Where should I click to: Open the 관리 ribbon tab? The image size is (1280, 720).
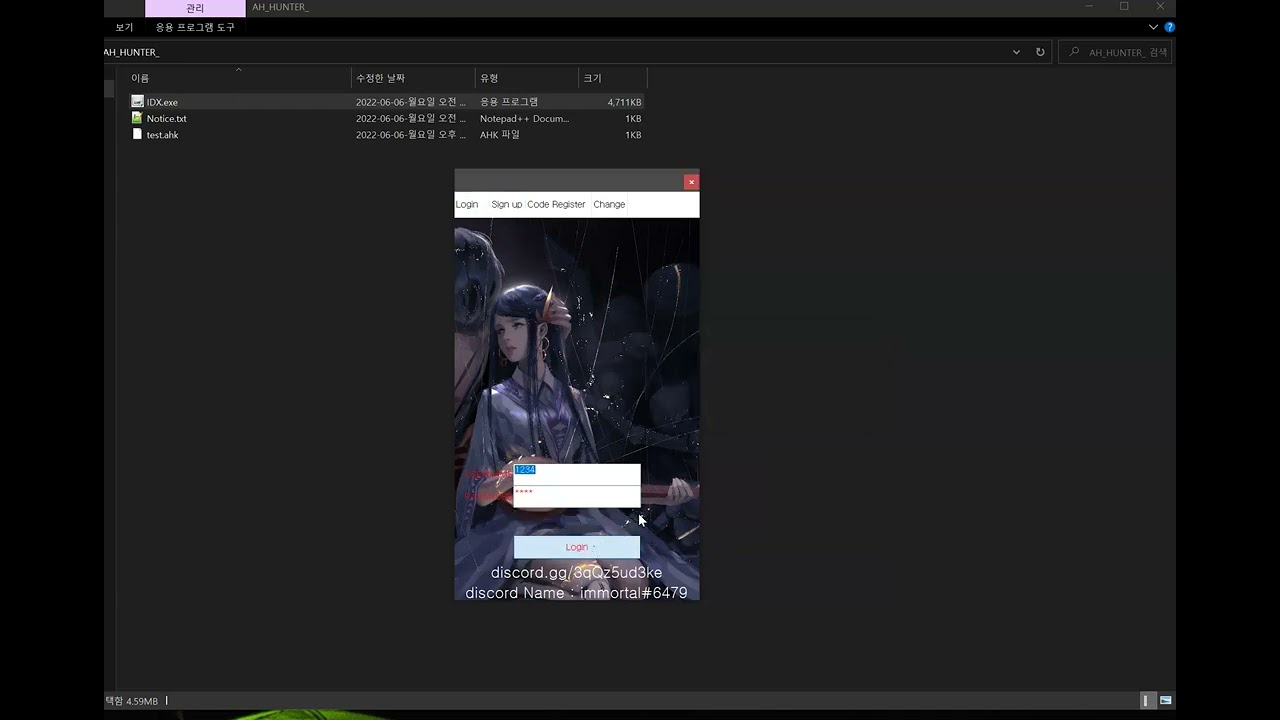pyautogui.click(x=195, y=8)
